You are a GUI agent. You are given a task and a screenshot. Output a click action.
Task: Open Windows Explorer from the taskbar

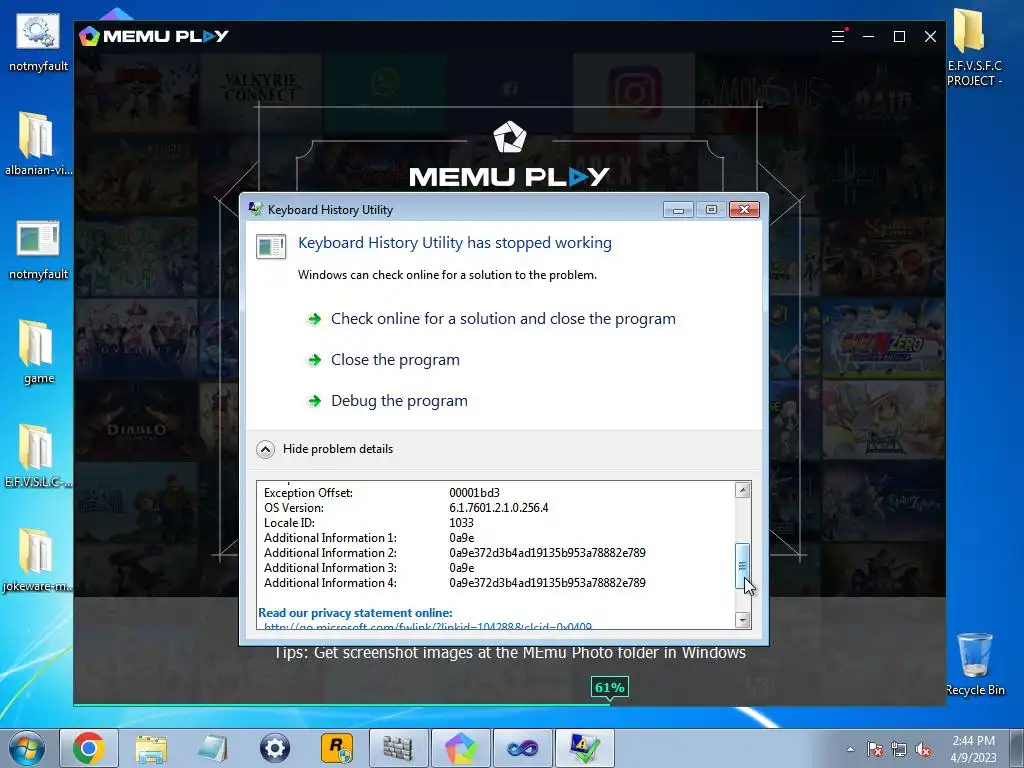(x=151, y=748)
